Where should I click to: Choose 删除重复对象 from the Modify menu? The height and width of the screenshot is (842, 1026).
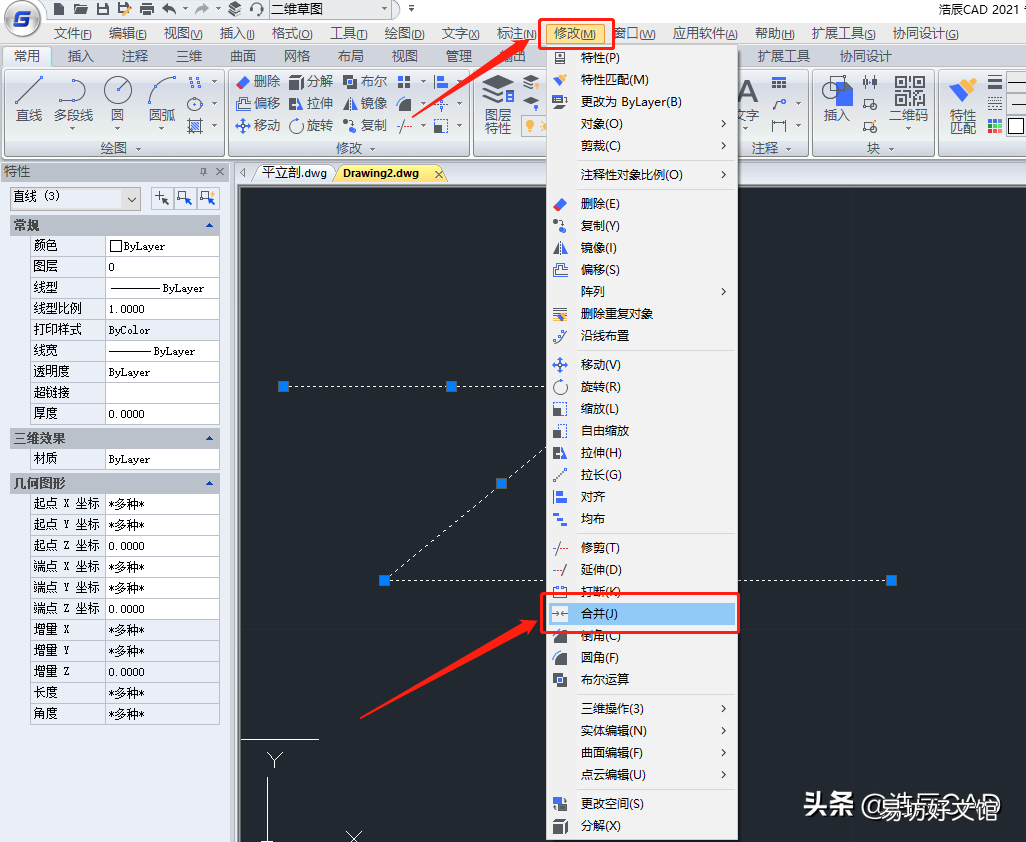(x=642, y=313)
